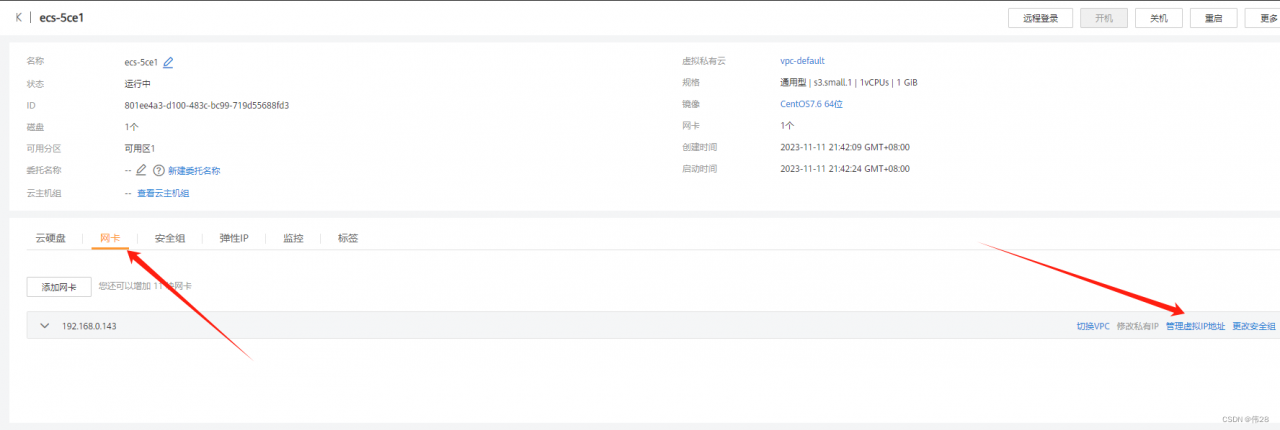
Task: Click the 添加网卡 button
Action: pyautogui.click(x=58, y=287)
